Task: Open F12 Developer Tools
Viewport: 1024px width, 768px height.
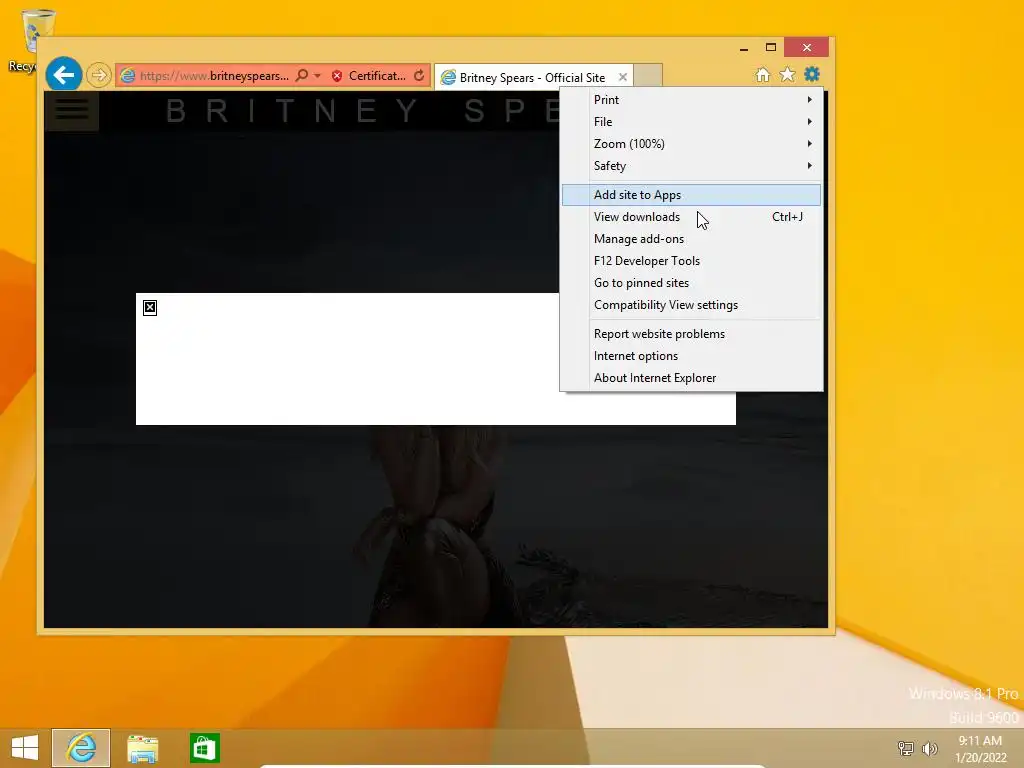Action: pyautogui.click(x=691, y=261)
